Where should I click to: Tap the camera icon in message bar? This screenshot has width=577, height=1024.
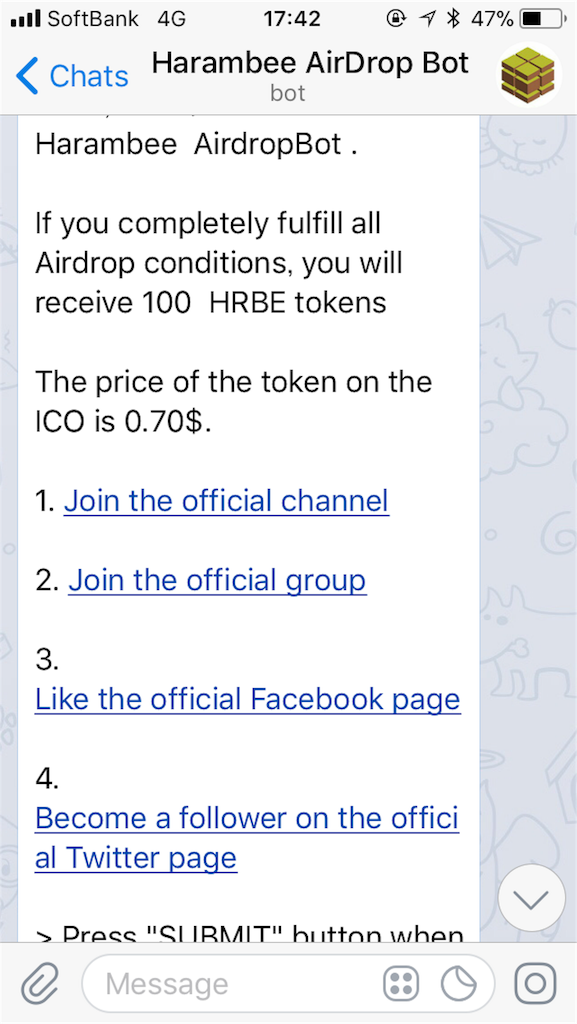click(x=535, y=984)
